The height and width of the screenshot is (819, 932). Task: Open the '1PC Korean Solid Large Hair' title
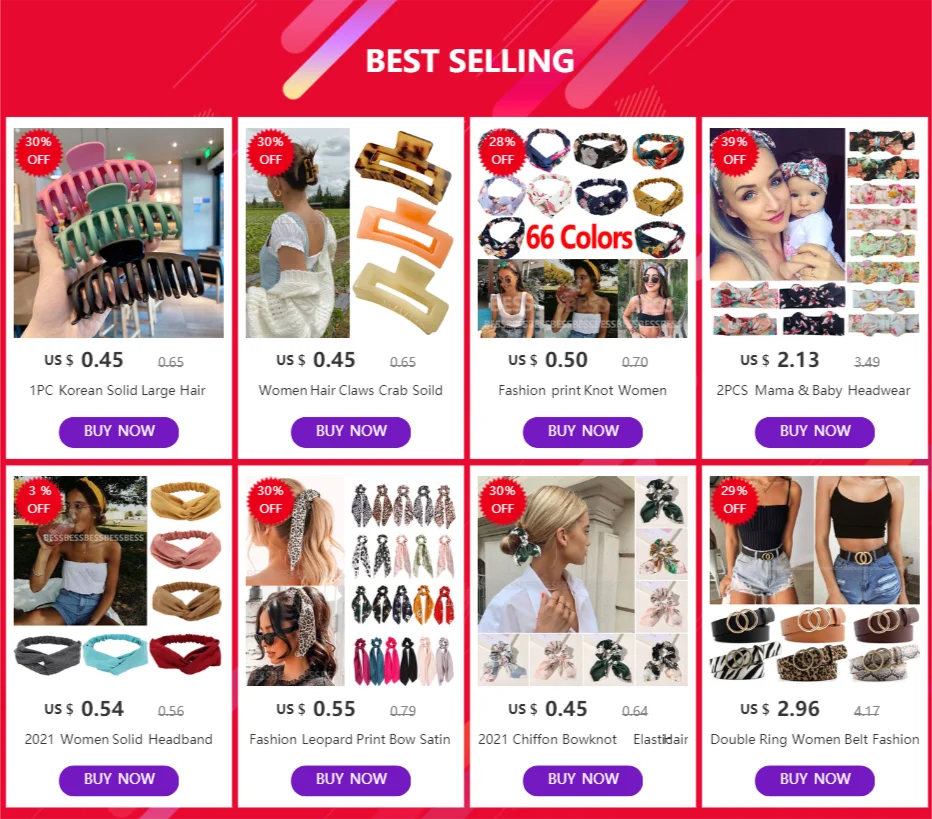pos(118,390)
